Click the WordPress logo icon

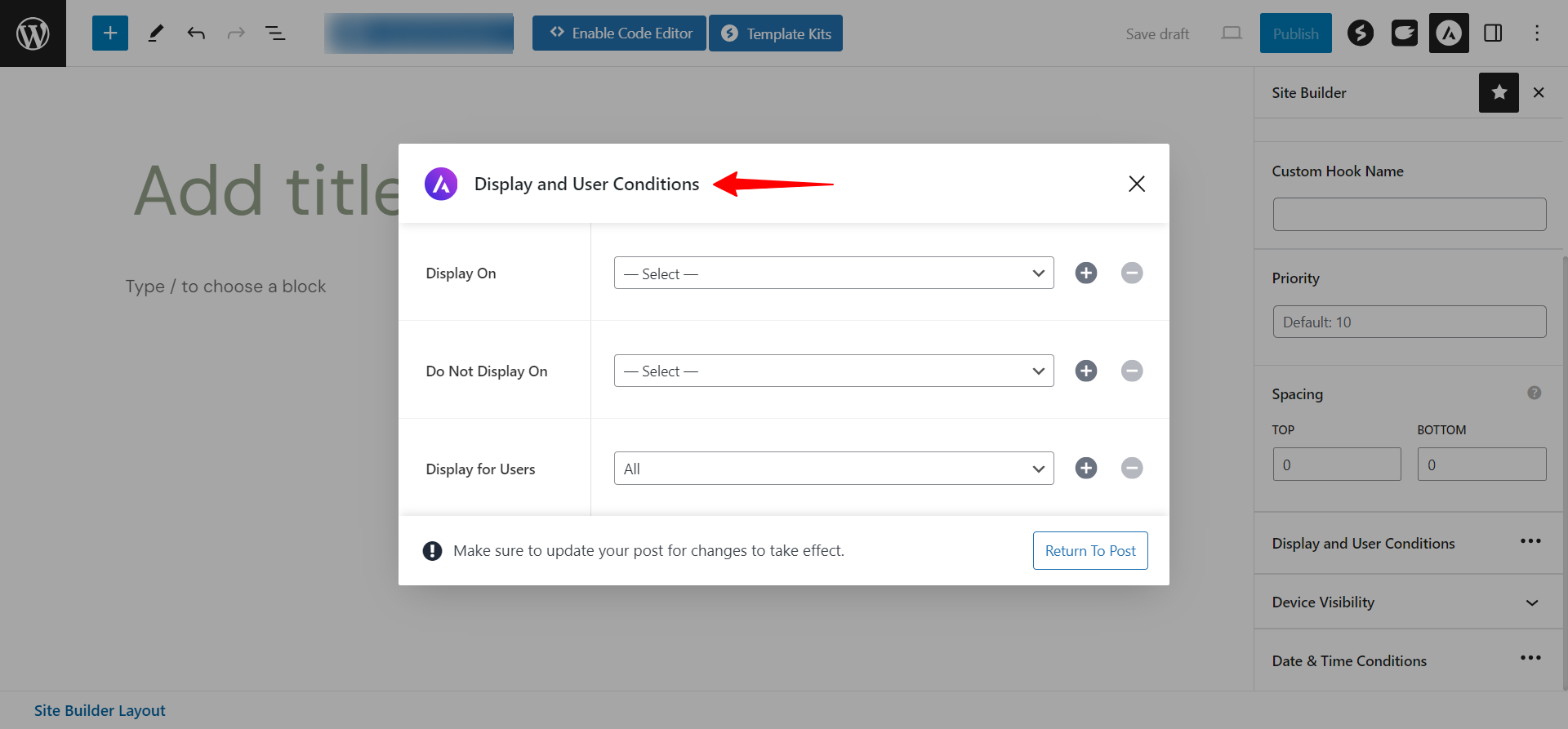click(x=33, y=33)
